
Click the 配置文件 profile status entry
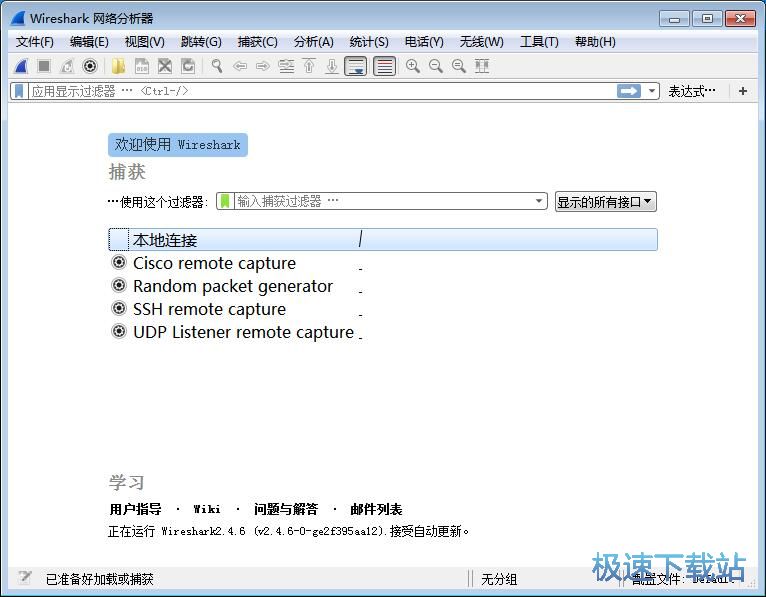[683, 579]
